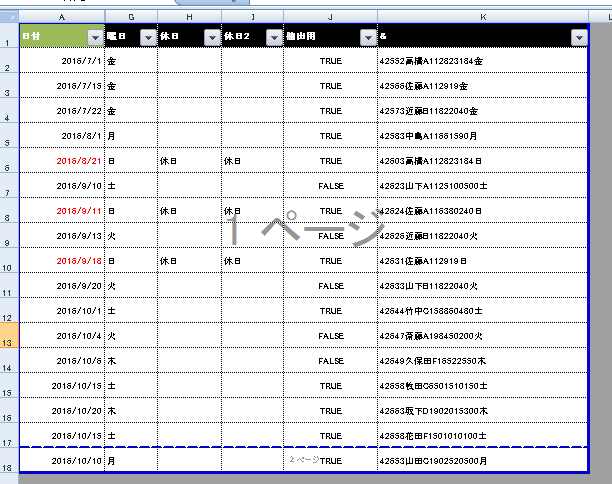Click the Select All corner button
Viewport: 612px width, 484px height.
tap(9, 17)
